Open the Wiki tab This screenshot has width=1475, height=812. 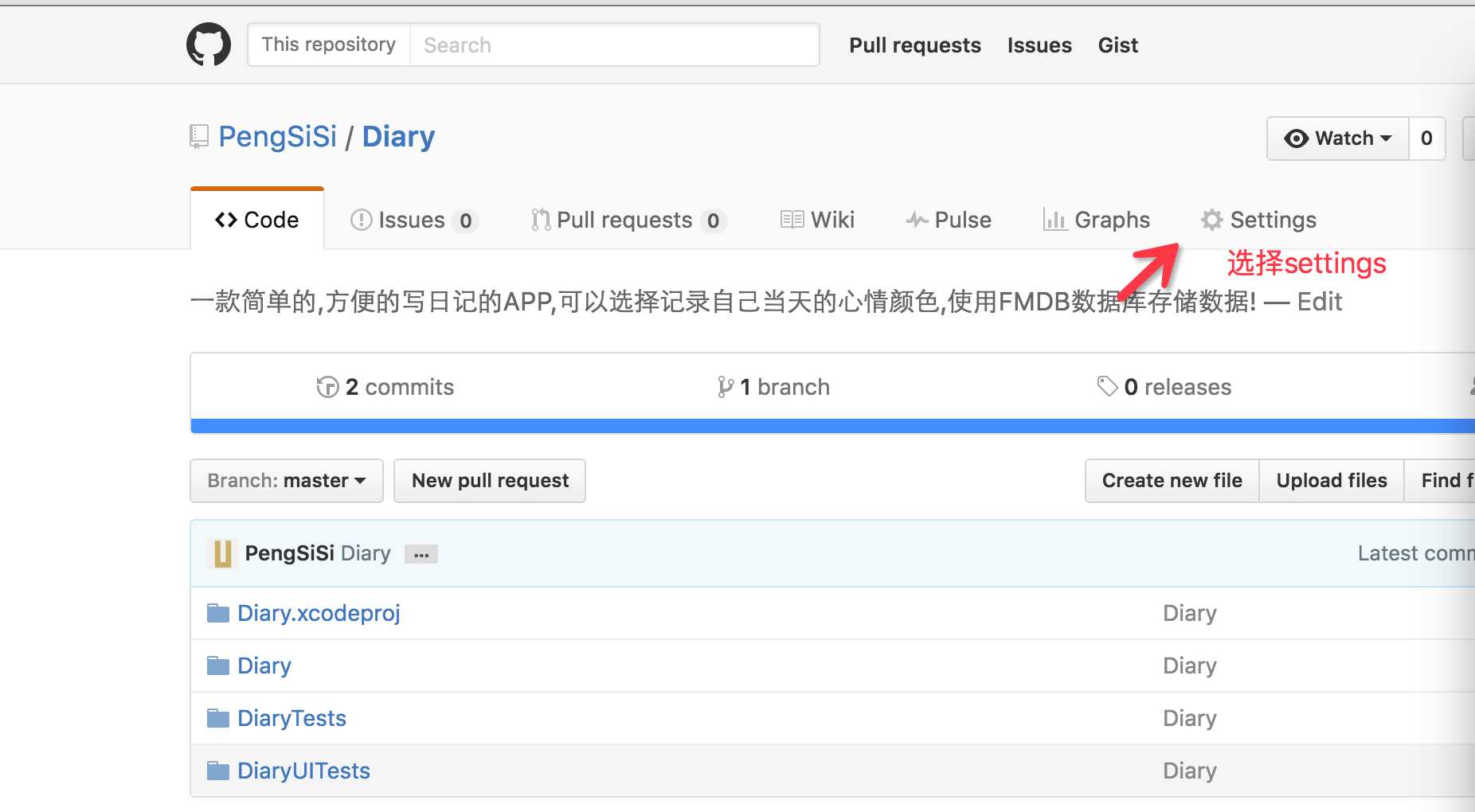pyautogui.click(x=817, y=220)
